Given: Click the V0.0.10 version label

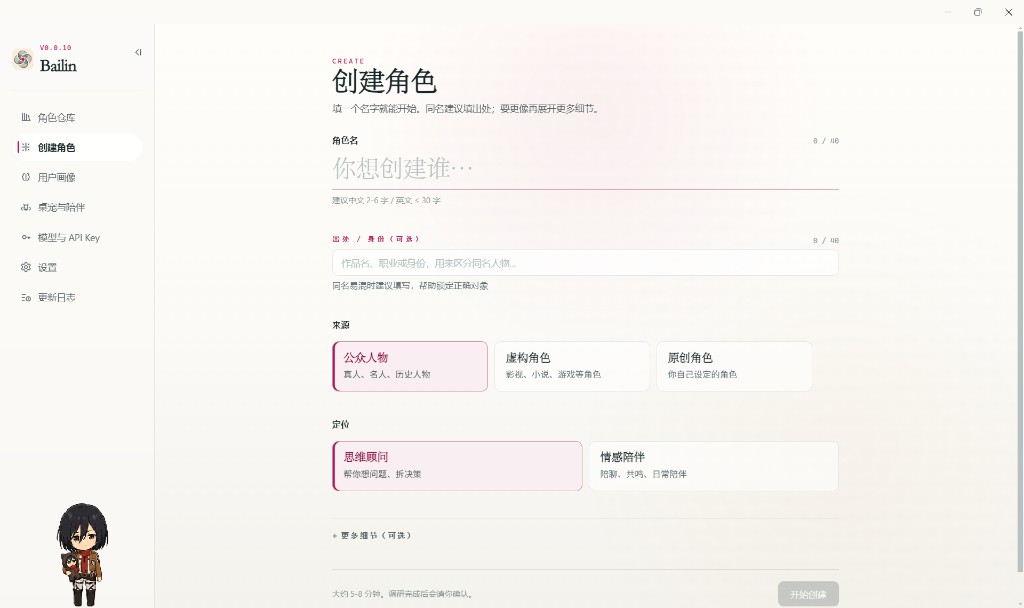Looking at the screenshot, I should (56, 48).
